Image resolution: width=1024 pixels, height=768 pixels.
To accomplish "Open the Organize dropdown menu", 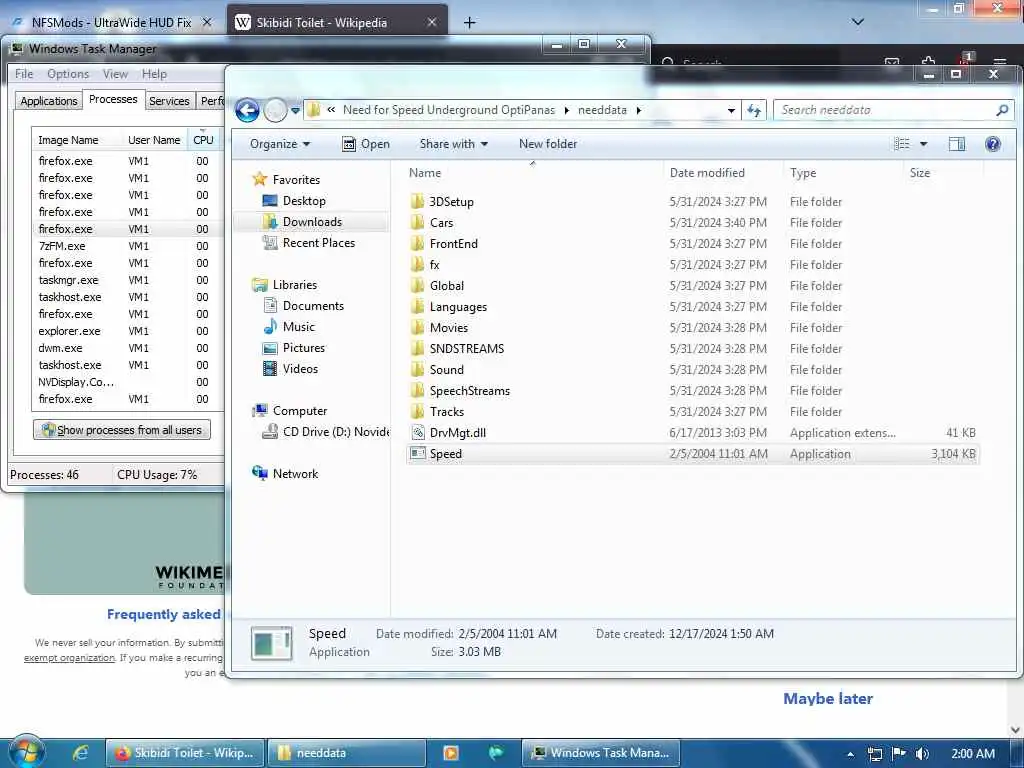I will pos(280,144).
